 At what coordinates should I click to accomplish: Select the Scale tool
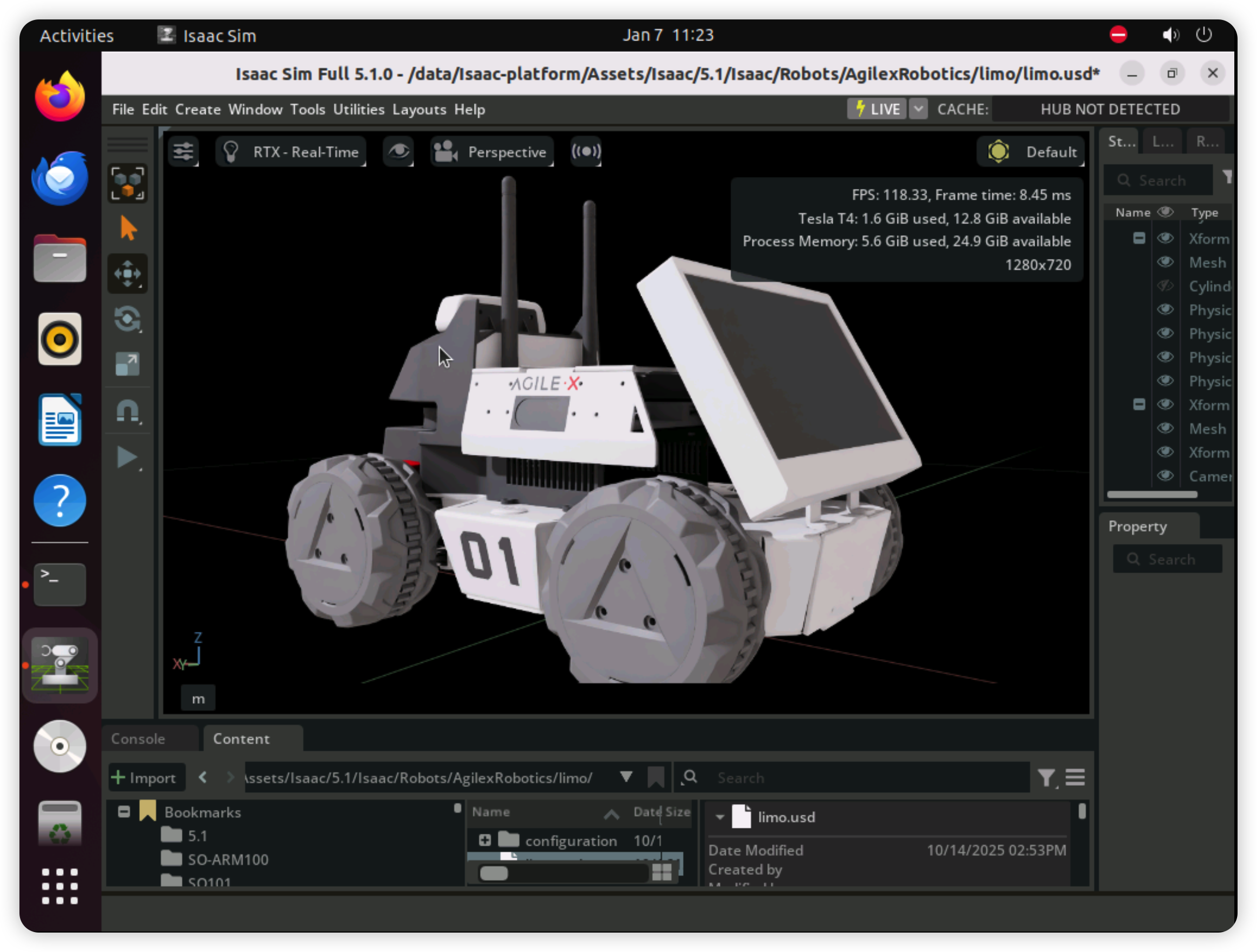tap(127, 364)
